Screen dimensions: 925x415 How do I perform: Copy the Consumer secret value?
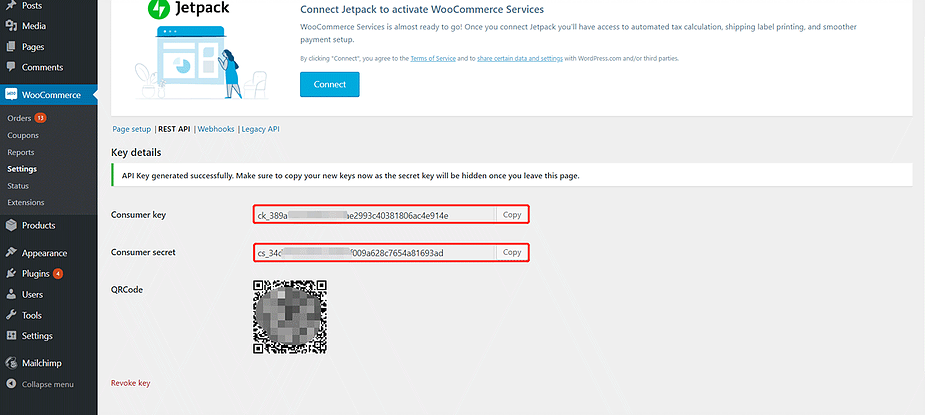pos(511,252)
